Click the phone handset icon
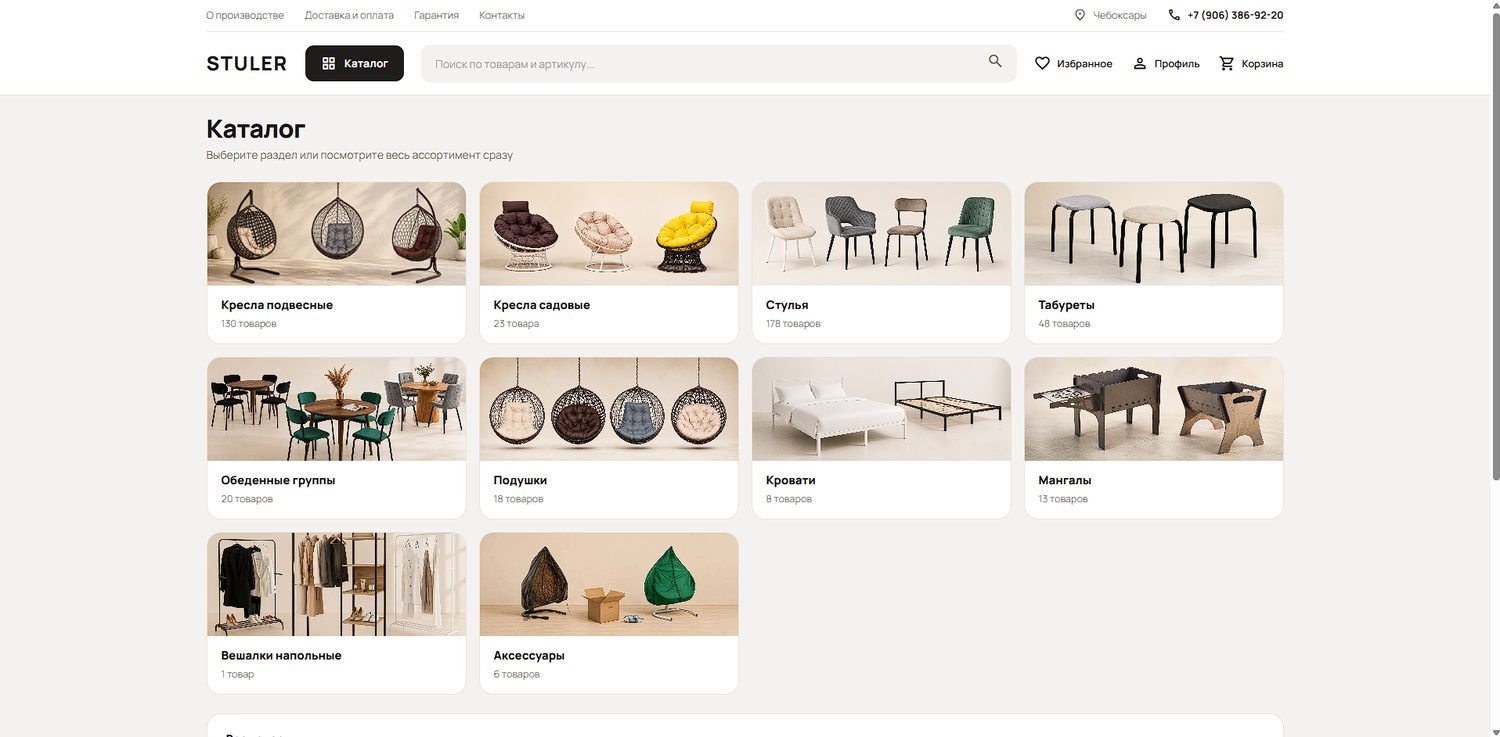Screen dimensions: 1500x737 coord(1174,15)
